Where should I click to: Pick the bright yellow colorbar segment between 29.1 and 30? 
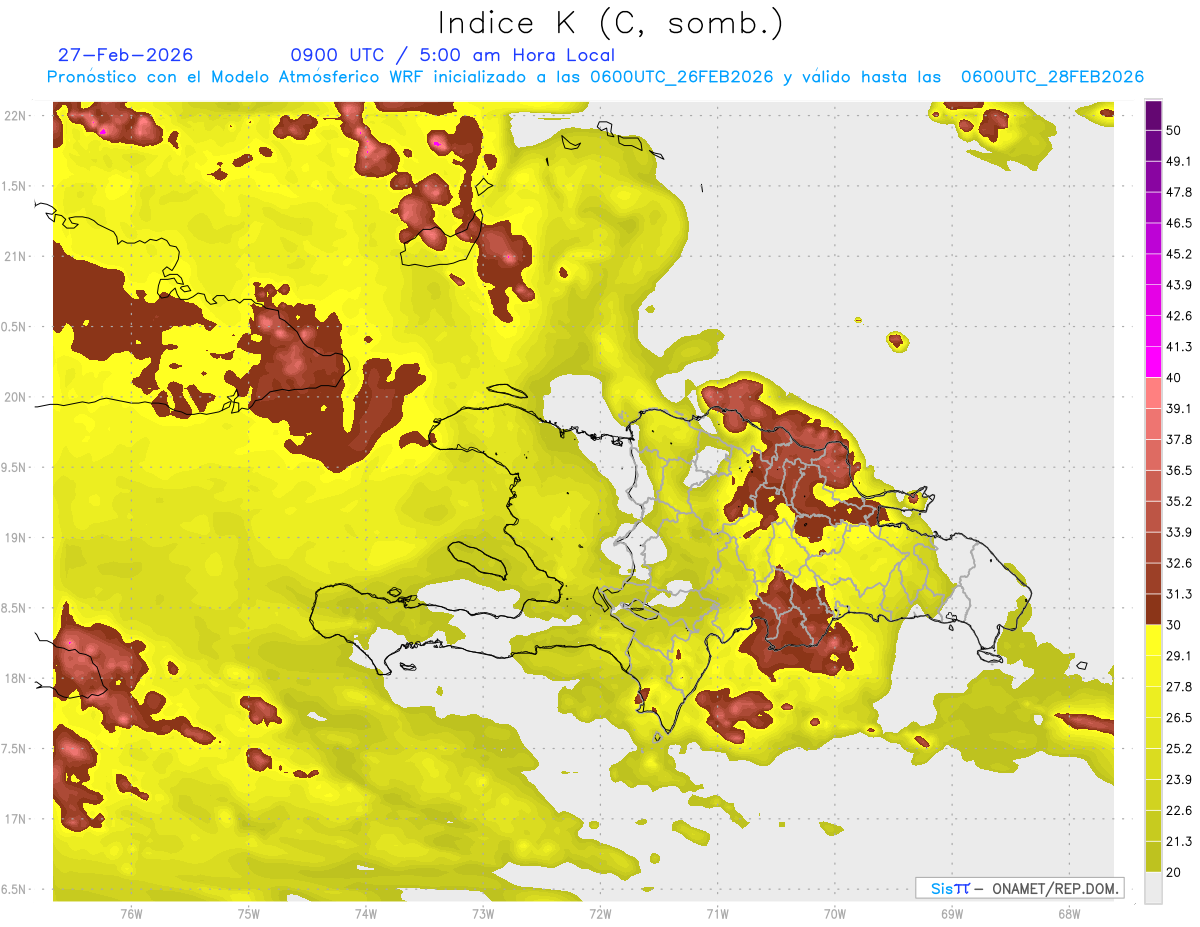(x=1153, y=640)
